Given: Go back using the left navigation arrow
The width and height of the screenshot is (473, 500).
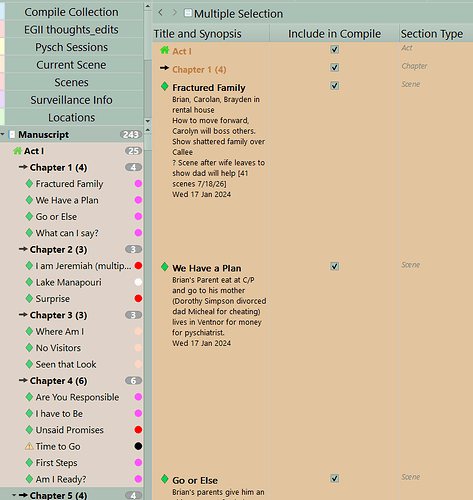Looking at the screenshot, I should coord(161,13).
